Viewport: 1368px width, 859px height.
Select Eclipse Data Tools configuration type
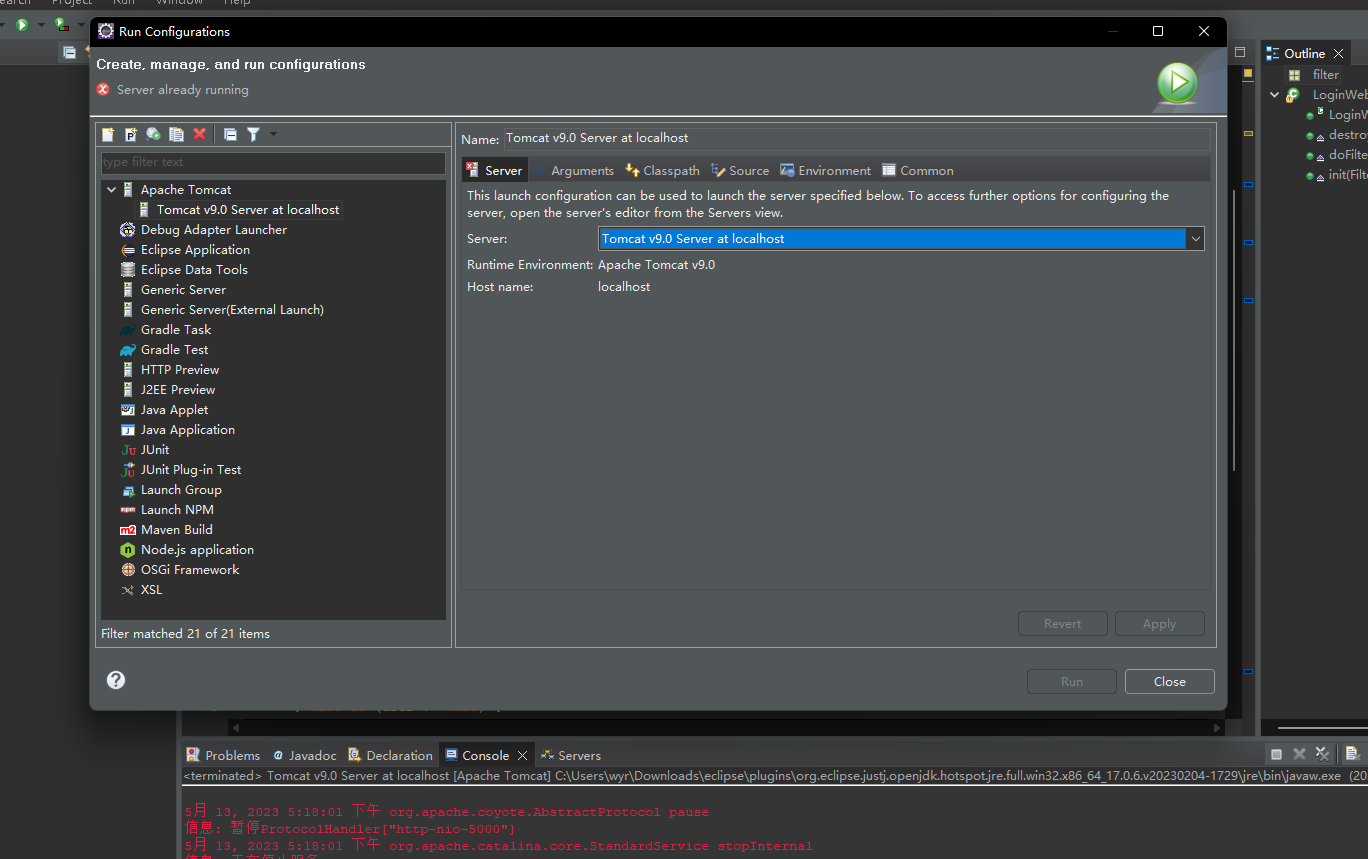tap(194, 269)
